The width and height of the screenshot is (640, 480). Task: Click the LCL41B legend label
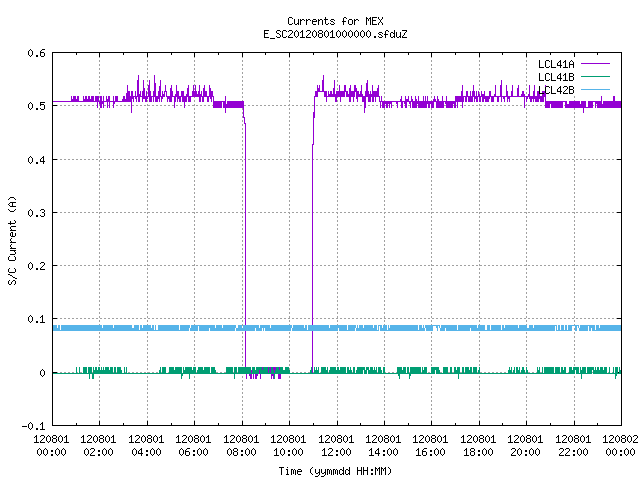click(556, 77)
